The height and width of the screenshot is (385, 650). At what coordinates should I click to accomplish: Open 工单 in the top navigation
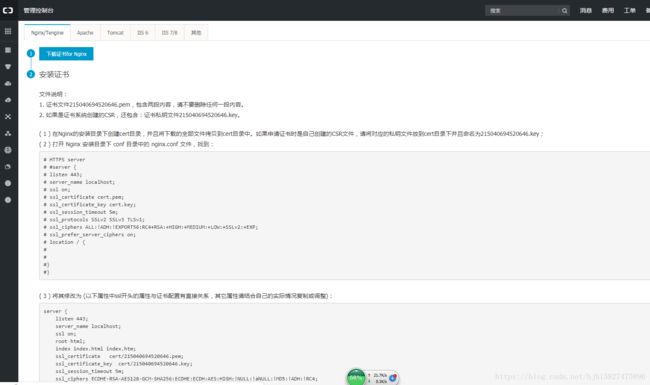[x=630, y=10]
